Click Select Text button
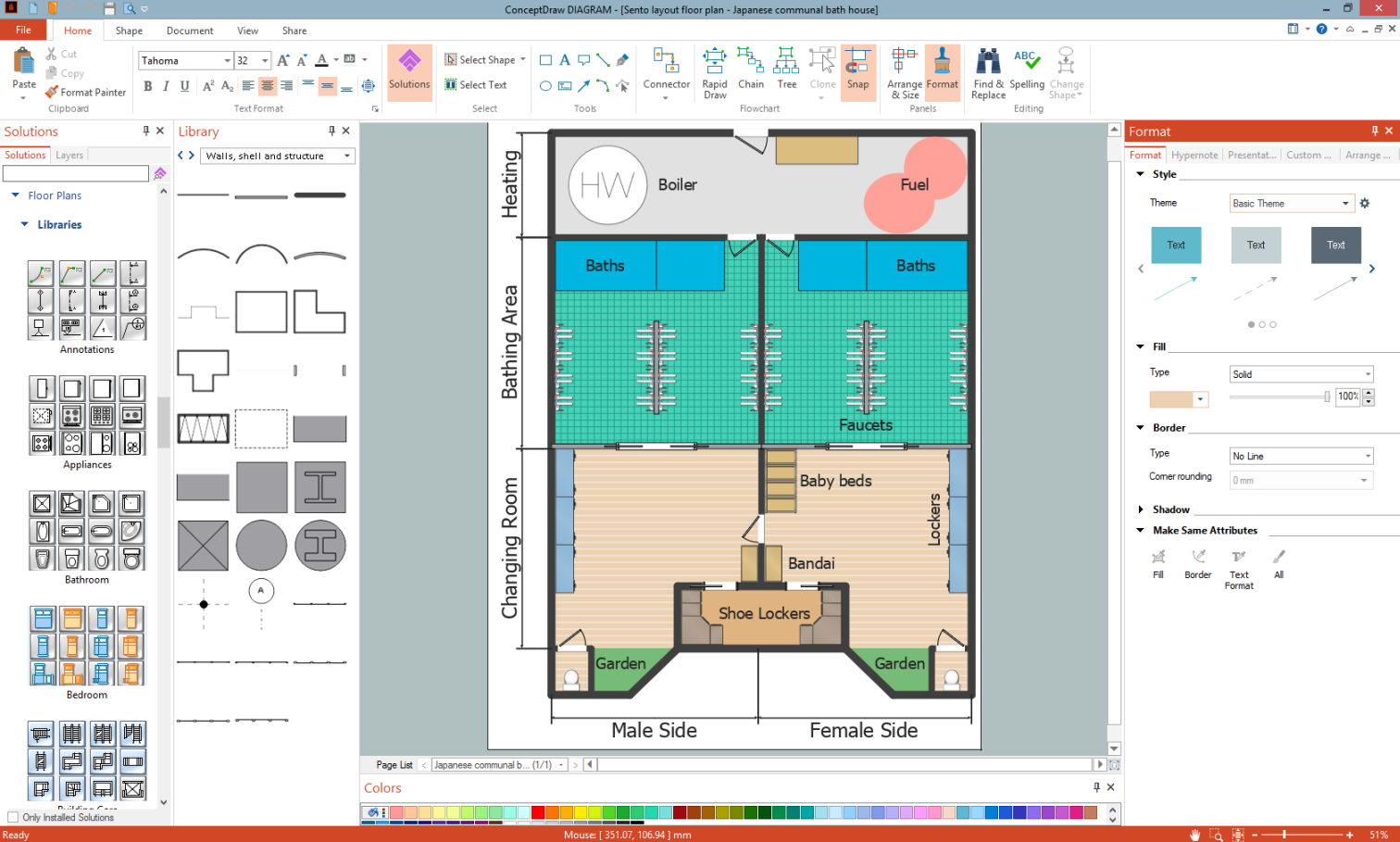 point(476,85)
